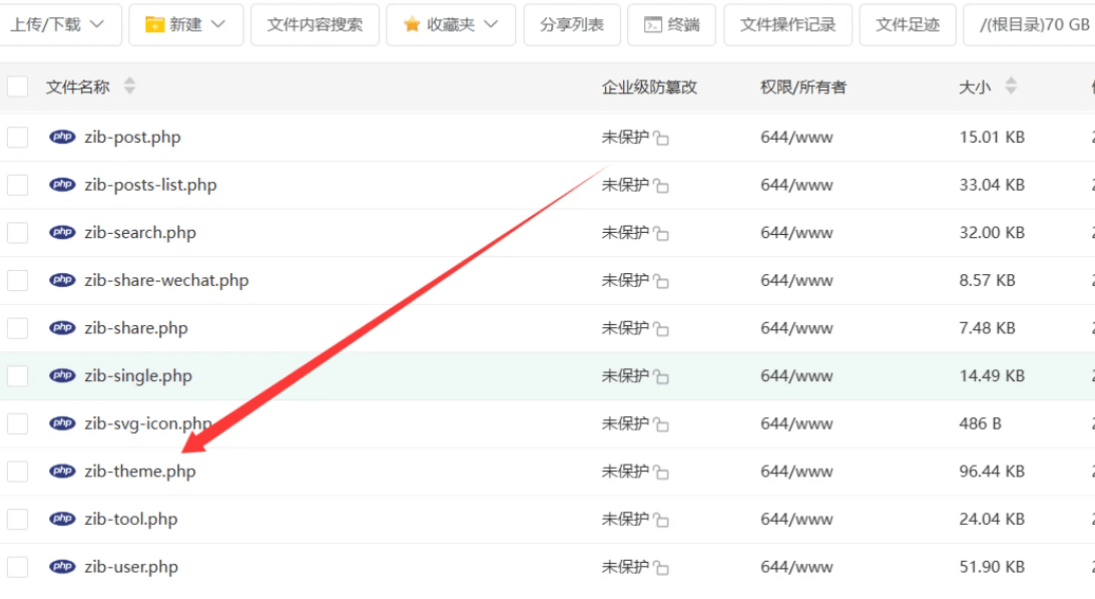Screen dimensions: 1095x599
Task: Expand the 上传/下载 dropdown
Action: click(58, 25)
